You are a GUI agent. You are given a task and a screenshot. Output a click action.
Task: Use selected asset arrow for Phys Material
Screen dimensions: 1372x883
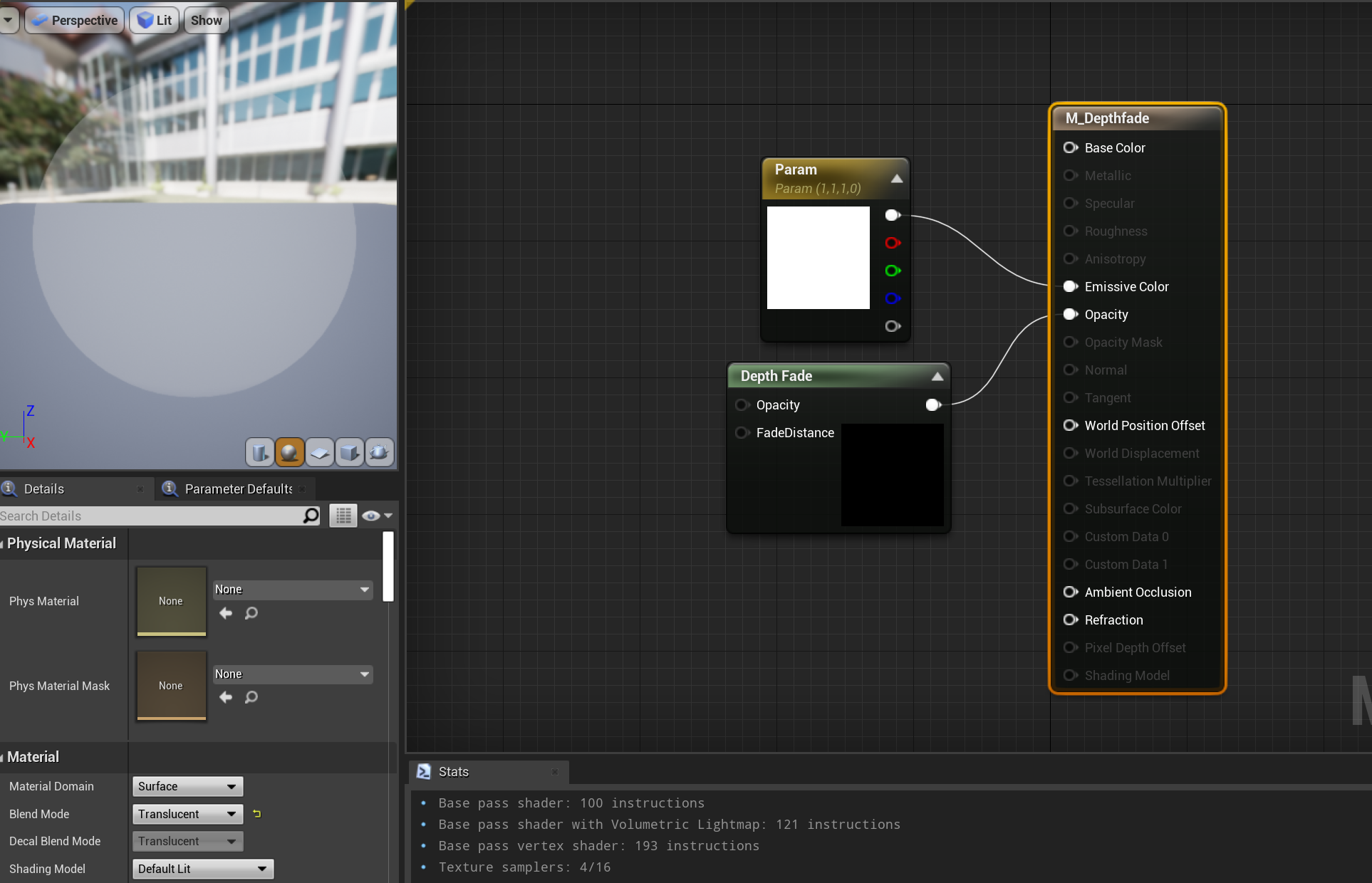click(226, 613)
